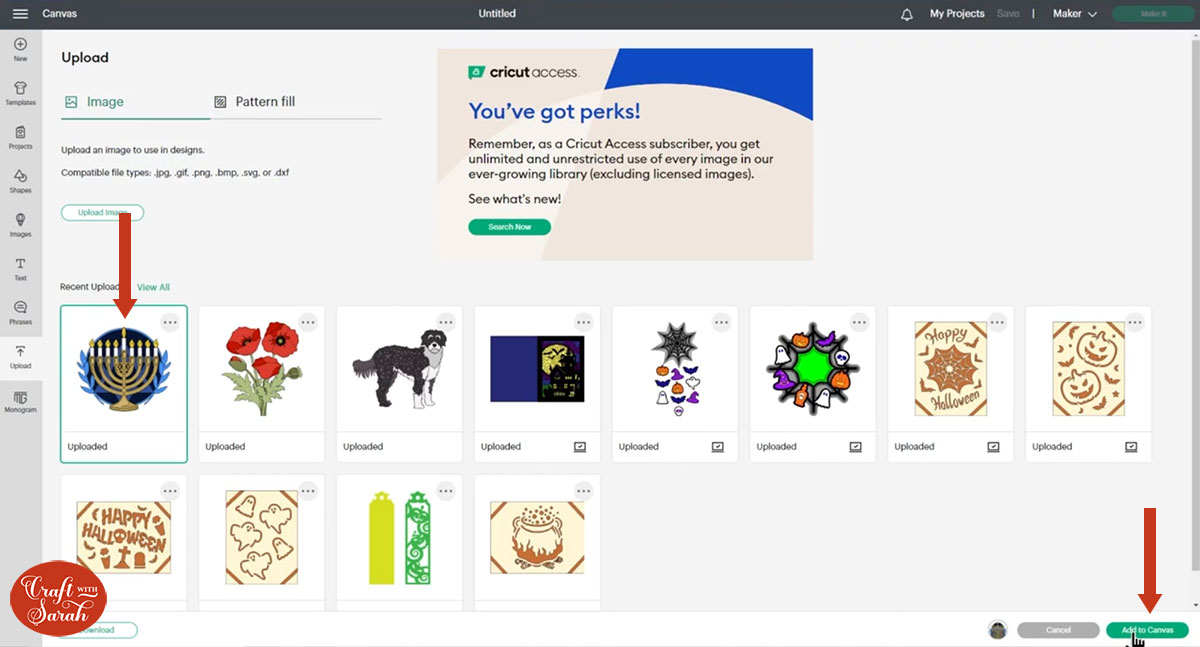The height and width of the screenshot is (647, 1200).
Task: Open Templates in the sidebar
Action: coord(20,94)
